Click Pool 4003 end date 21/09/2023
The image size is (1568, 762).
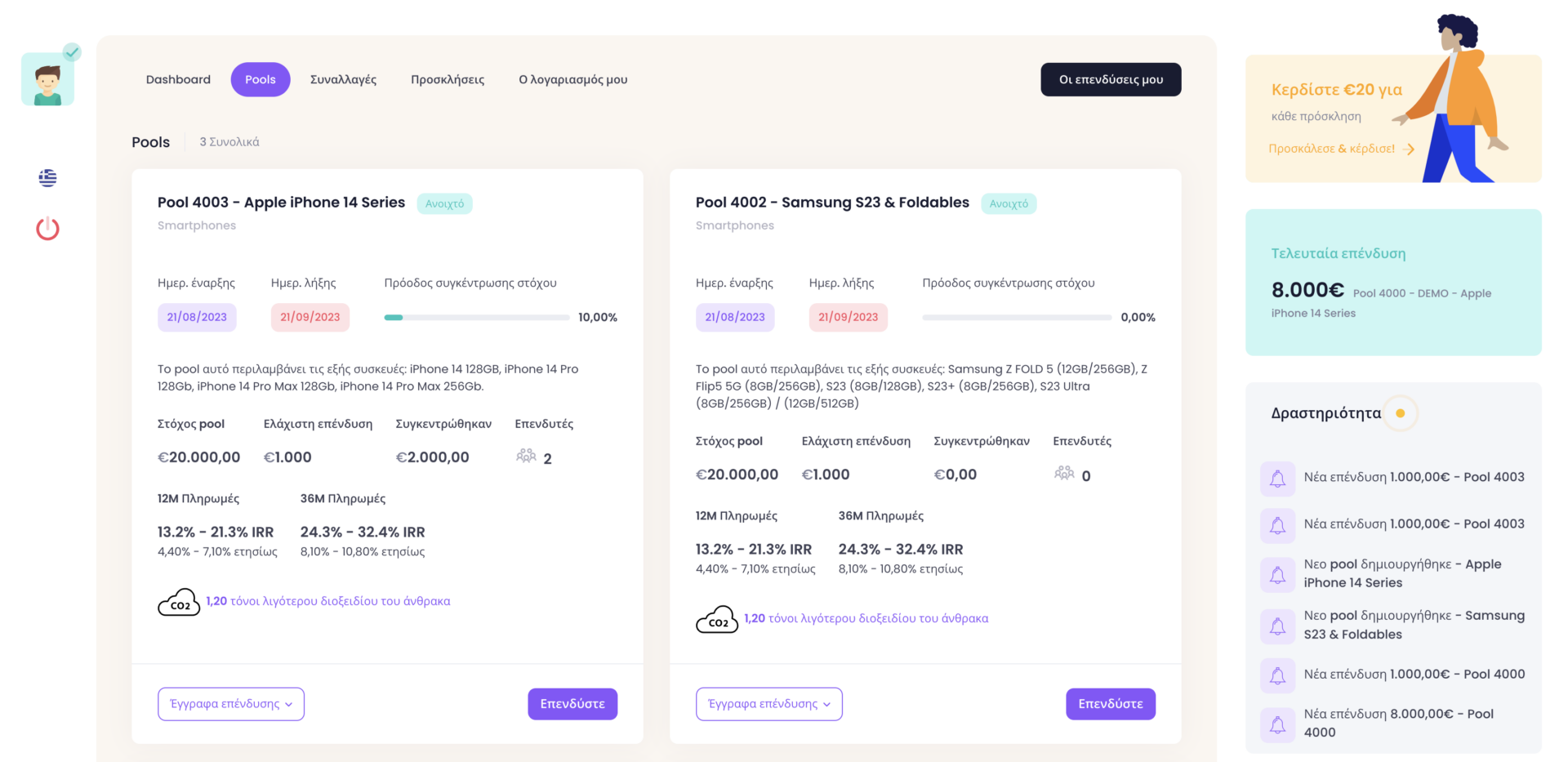pyautogui.click(x=310, y=317)
